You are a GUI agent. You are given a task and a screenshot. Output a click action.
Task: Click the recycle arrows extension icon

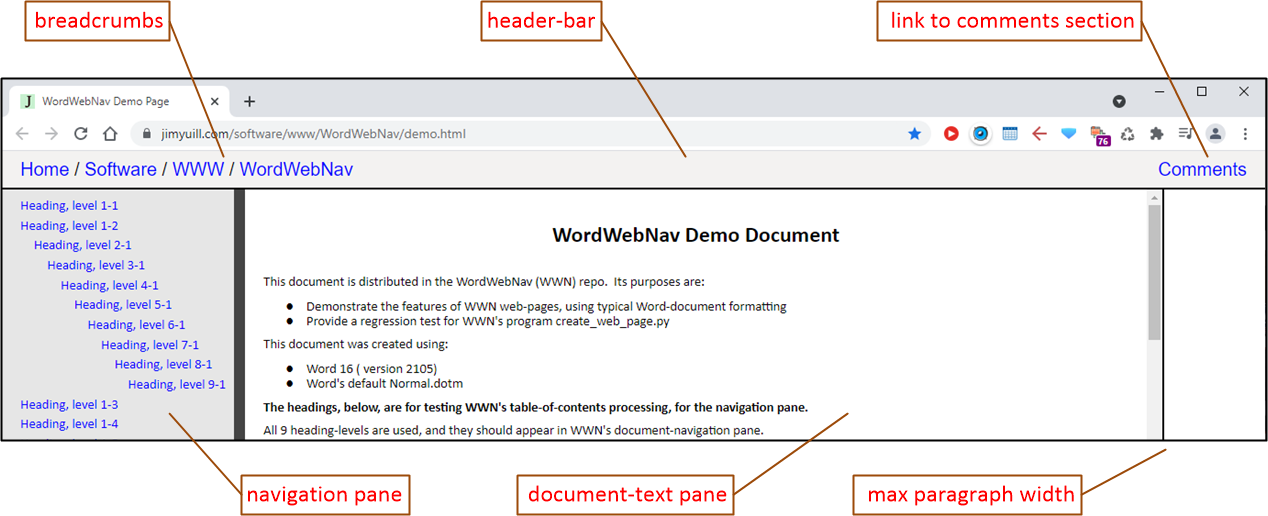point(1128,134)
